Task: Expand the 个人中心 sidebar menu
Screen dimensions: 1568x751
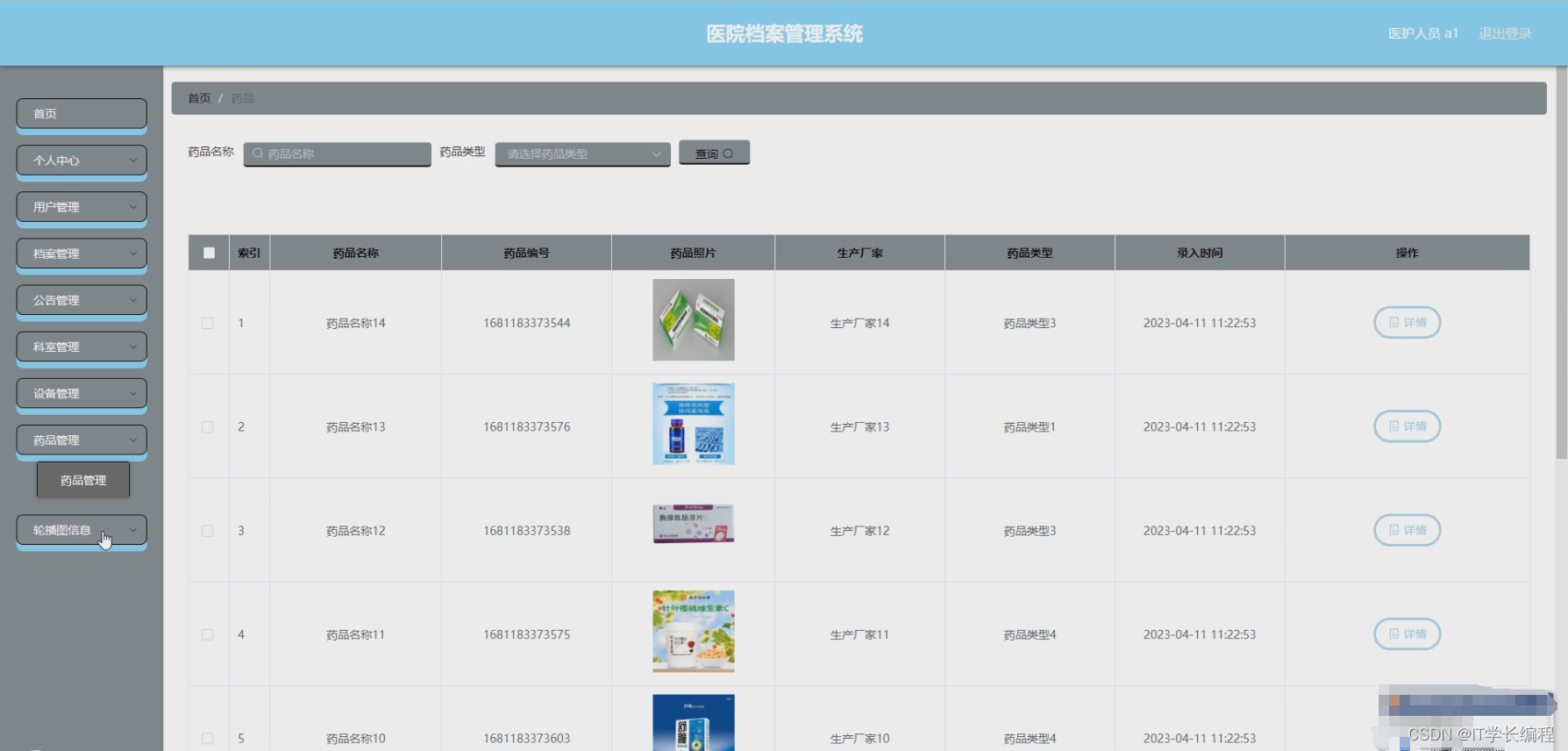Action: 82,160
